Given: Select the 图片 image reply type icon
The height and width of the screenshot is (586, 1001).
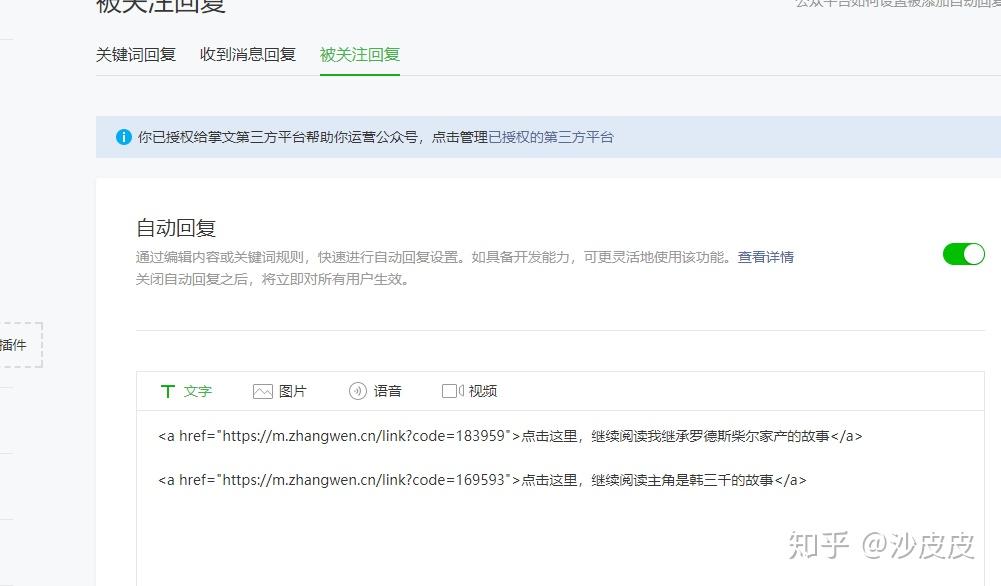Looking at the screenshot, I should pyautogui.click(x=293, y=391).
